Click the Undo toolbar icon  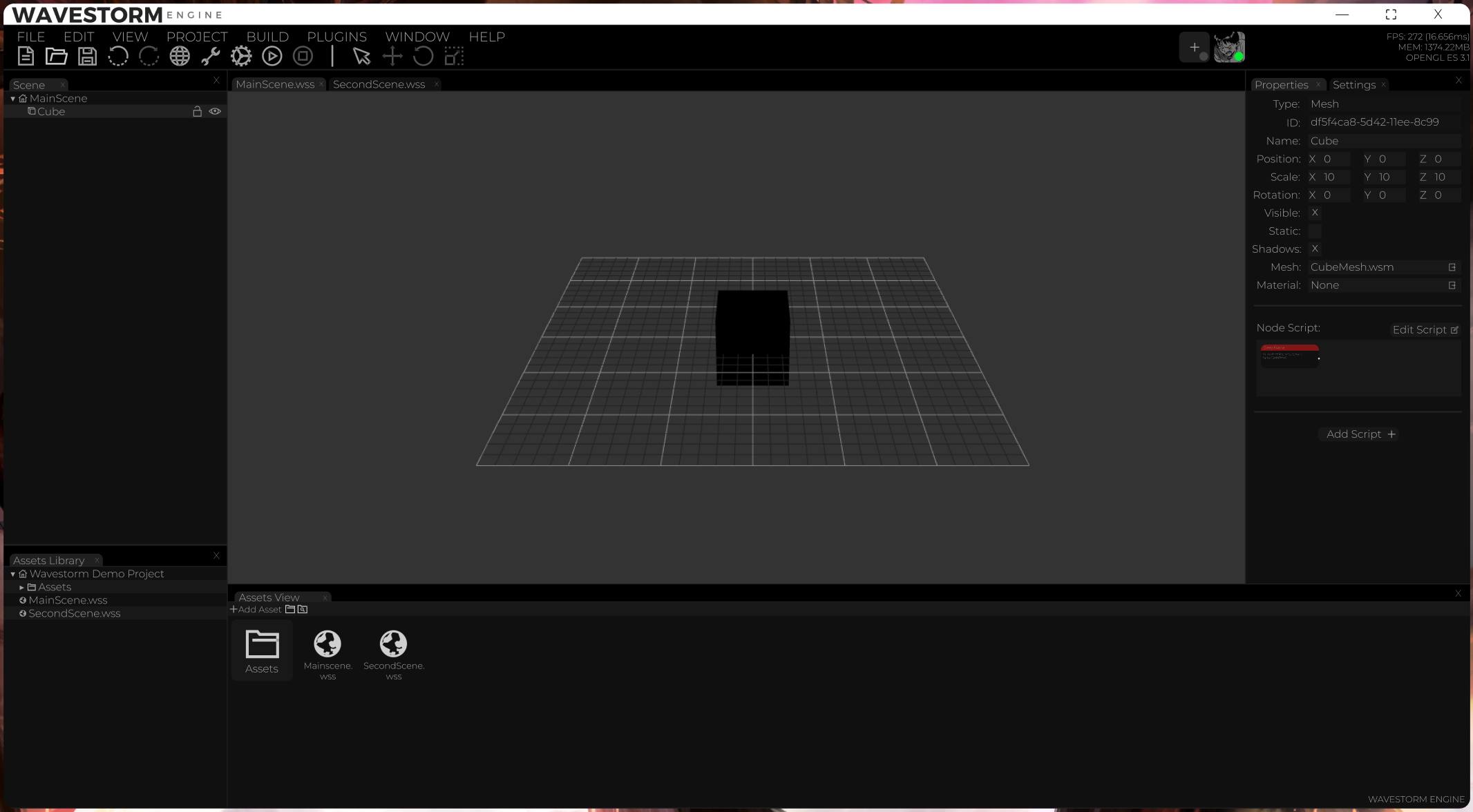[118, 57]
